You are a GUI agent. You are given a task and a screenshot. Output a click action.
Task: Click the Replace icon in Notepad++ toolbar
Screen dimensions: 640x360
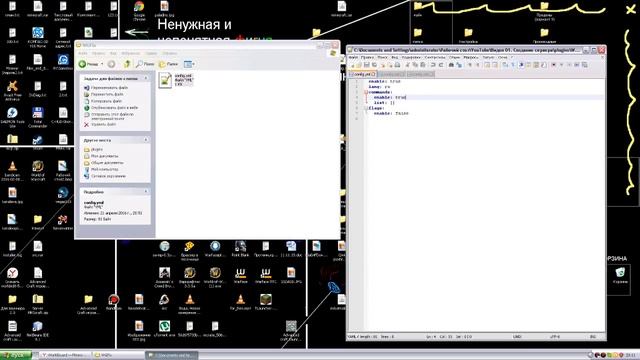pyautogui.click(x=459, y=65)
